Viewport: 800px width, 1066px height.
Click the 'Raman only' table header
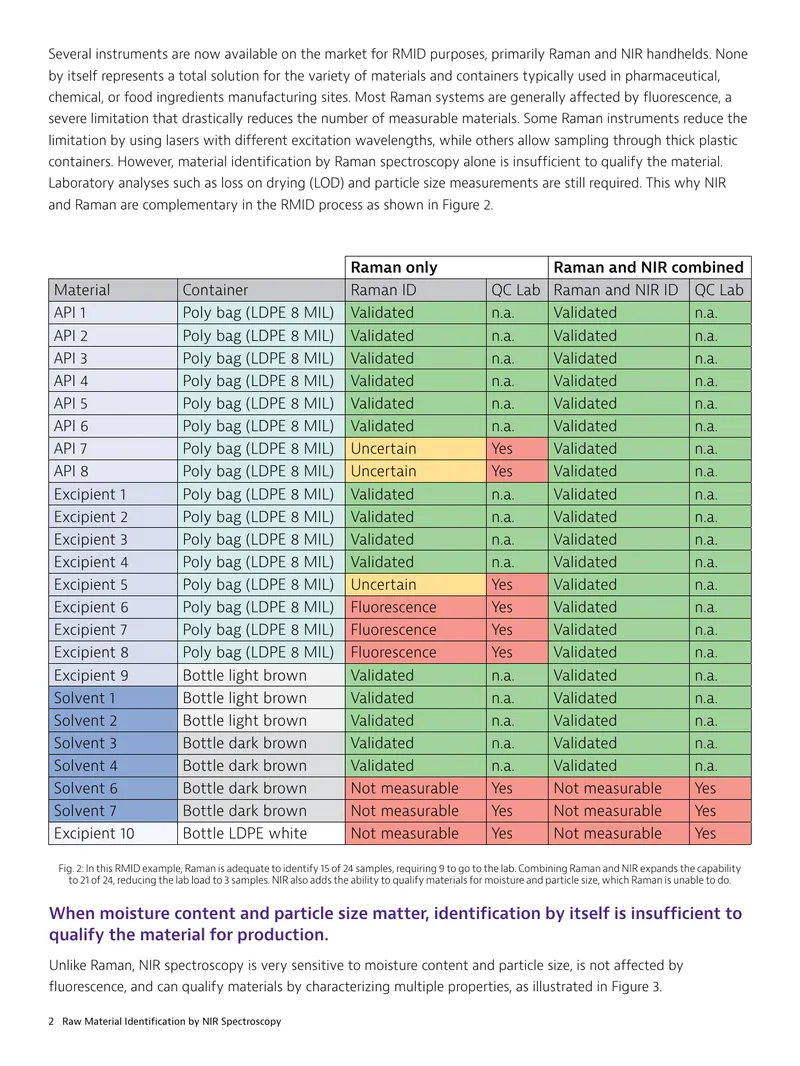pos(447,267)
